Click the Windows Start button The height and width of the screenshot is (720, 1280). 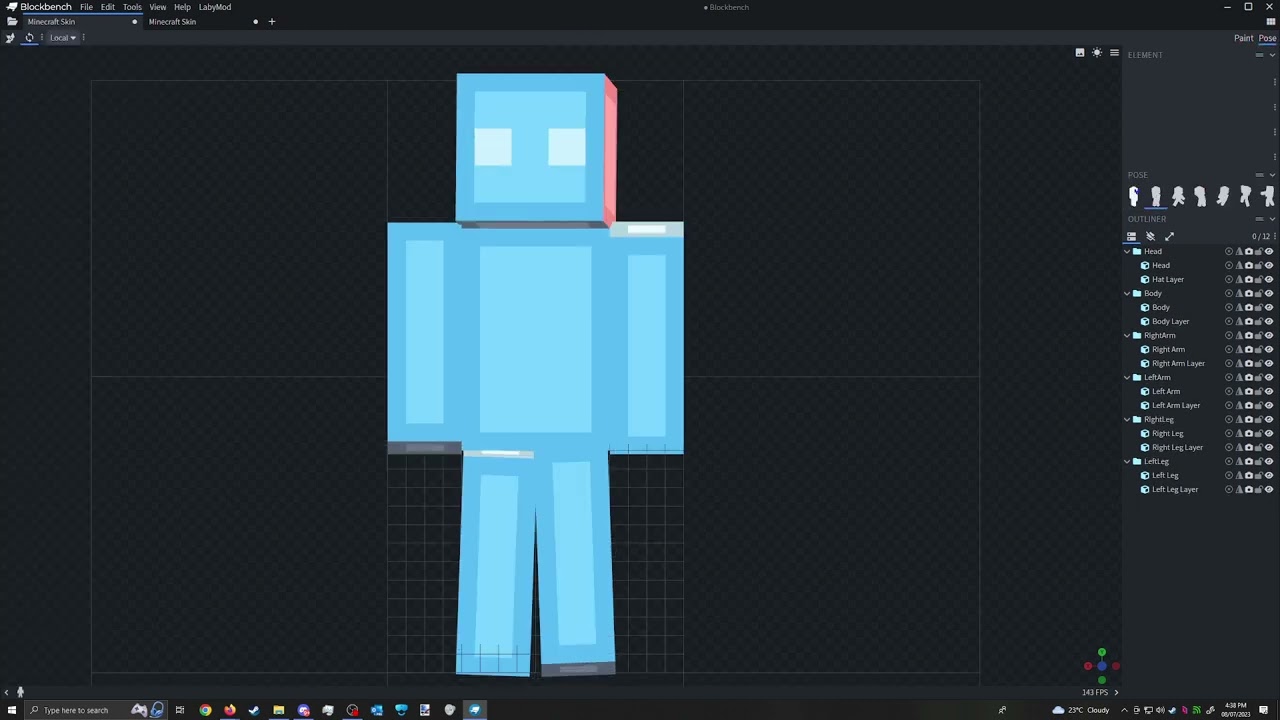point(12,710)
